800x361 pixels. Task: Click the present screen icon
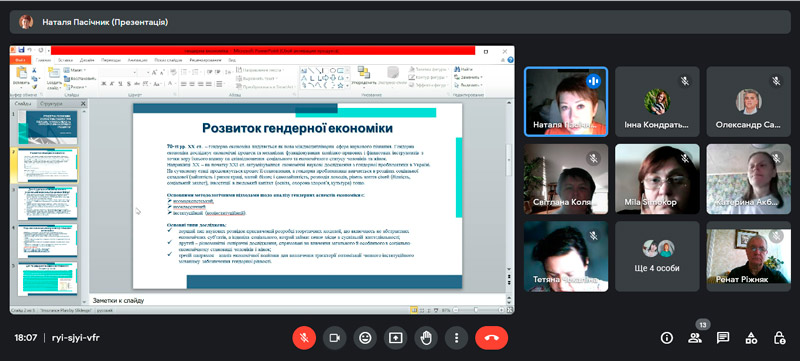pos(395,338)
